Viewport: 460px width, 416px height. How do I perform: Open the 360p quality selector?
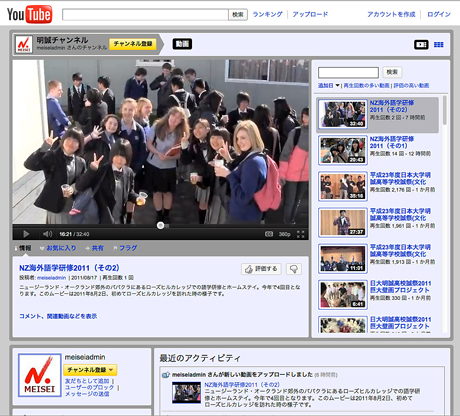click(x=284, y=234)
